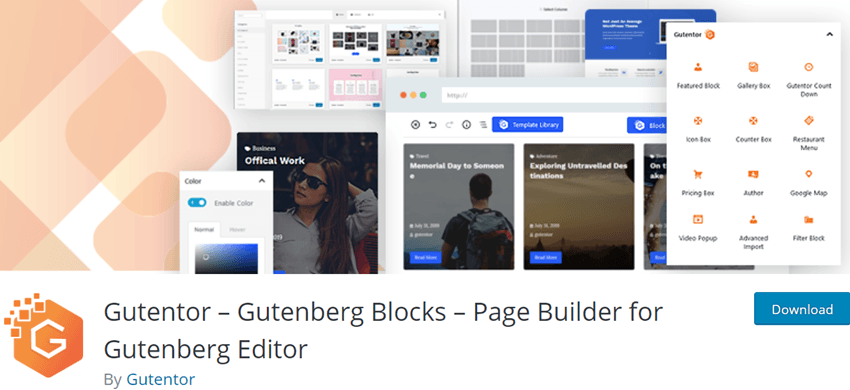Open the list outline icon in toolbar

(x=483, y=125)
